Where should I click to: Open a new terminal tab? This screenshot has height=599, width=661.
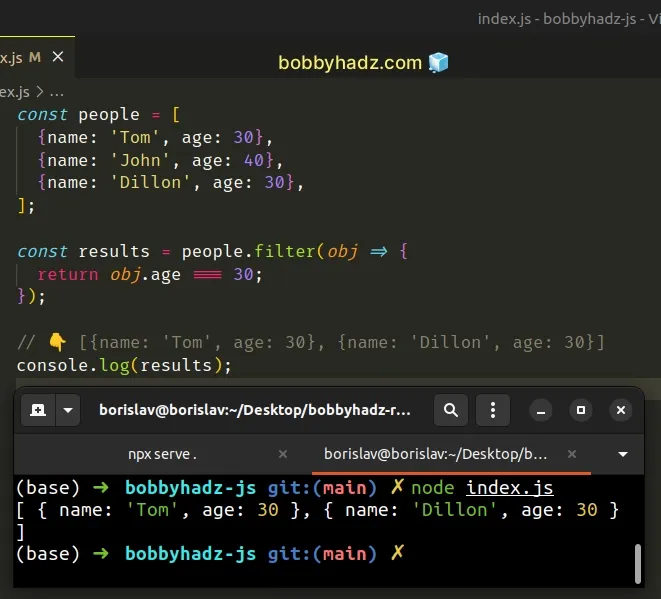pyautogui.click(x=38, y=410)
